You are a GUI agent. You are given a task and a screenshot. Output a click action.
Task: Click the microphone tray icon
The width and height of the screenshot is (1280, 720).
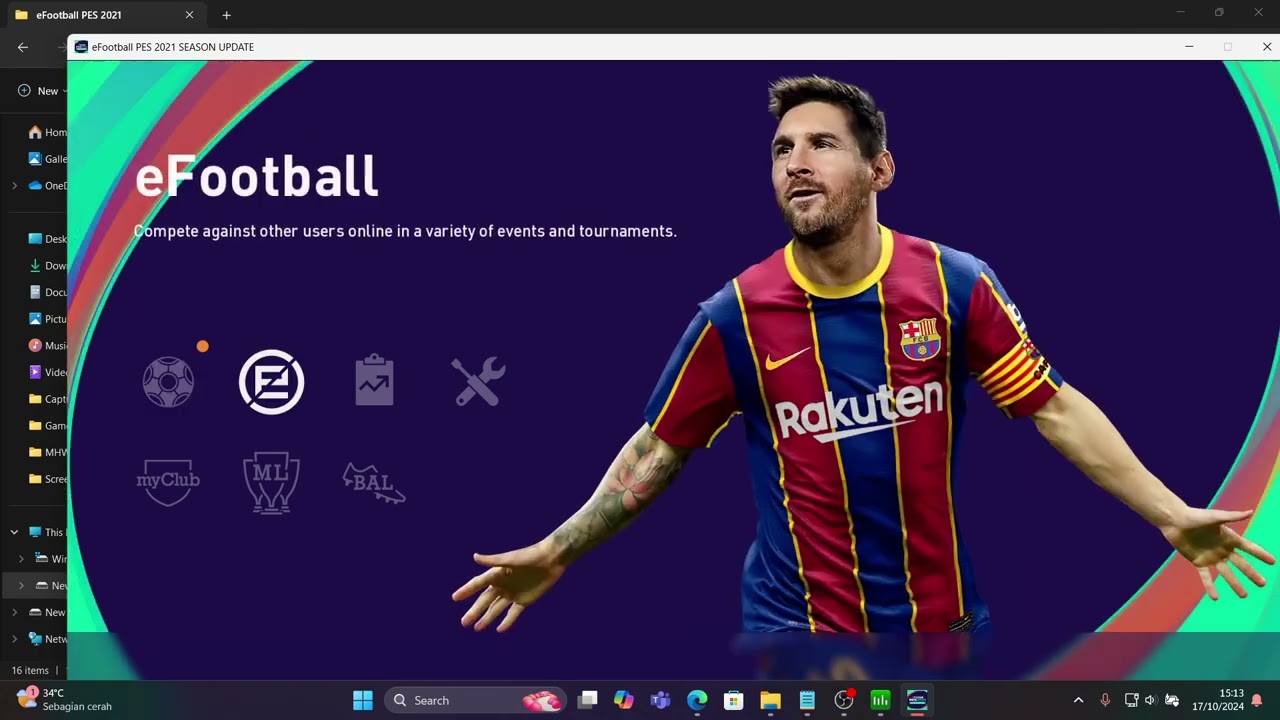pyautogui.click(x=1105, y=700)
